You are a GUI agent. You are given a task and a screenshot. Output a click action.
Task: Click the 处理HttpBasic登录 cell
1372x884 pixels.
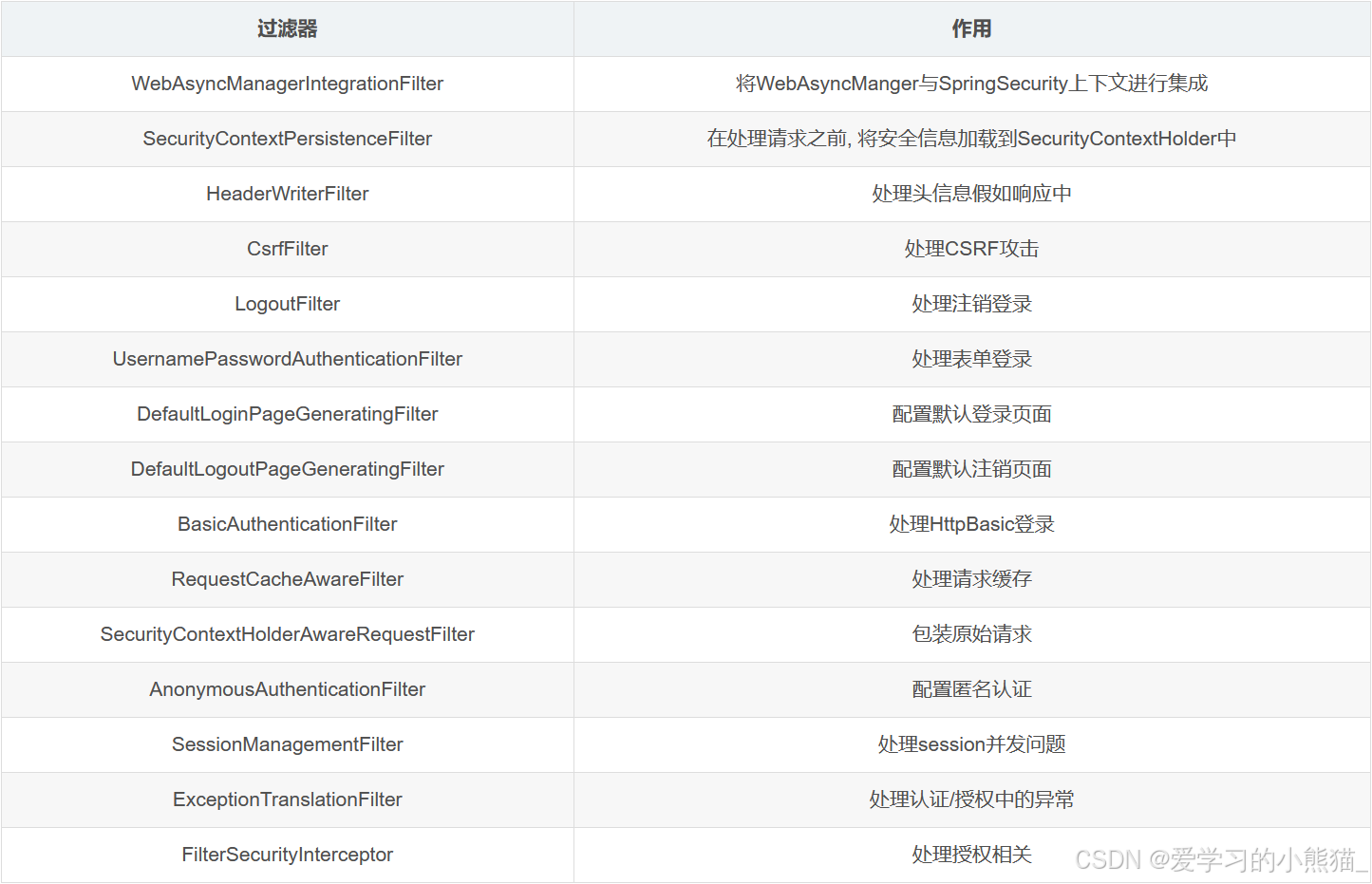[971, 524]
